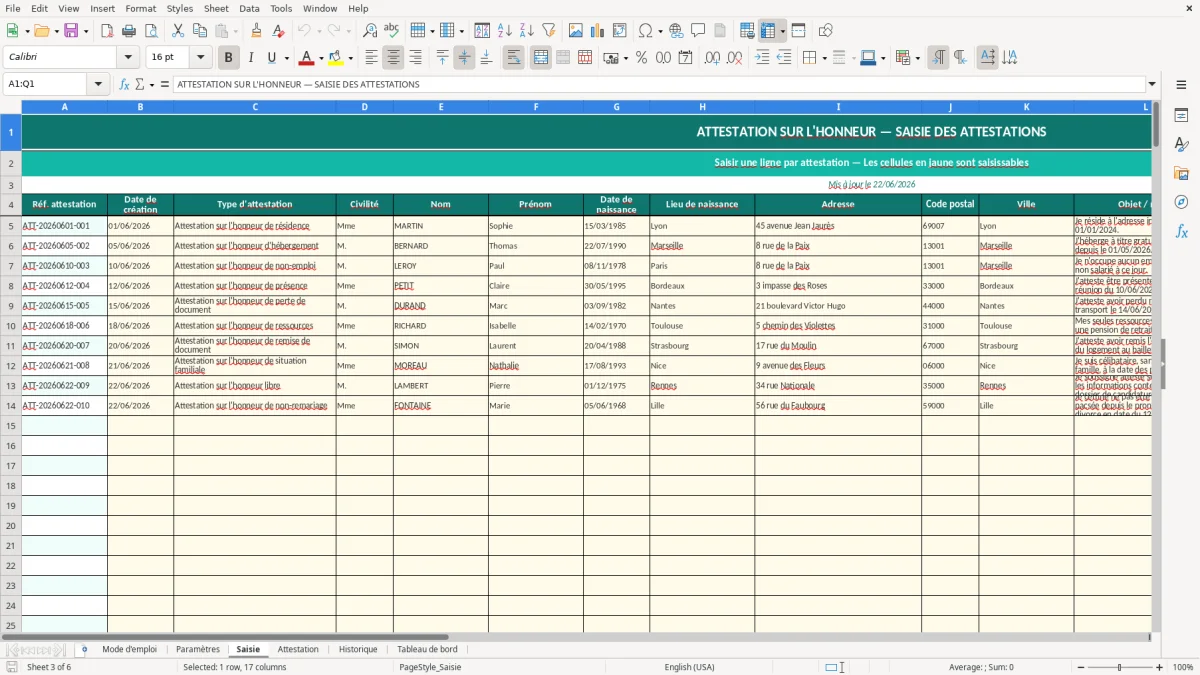The image size is (1200, 675).
Task: Click the Sum sigma button
Action: click(x=139, y=84)
